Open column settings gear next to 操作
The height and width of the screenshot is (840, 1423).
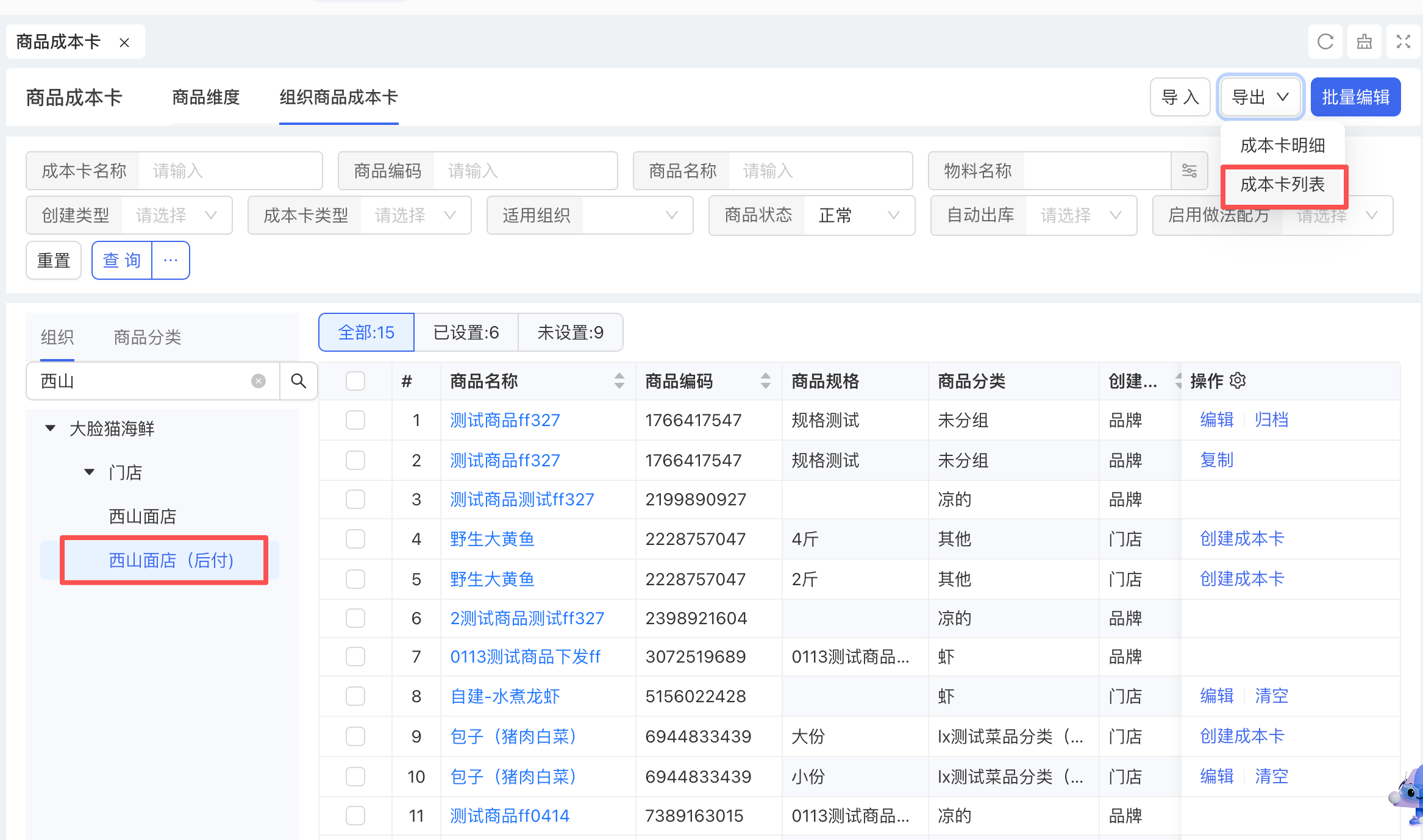tap(1238, 380)
